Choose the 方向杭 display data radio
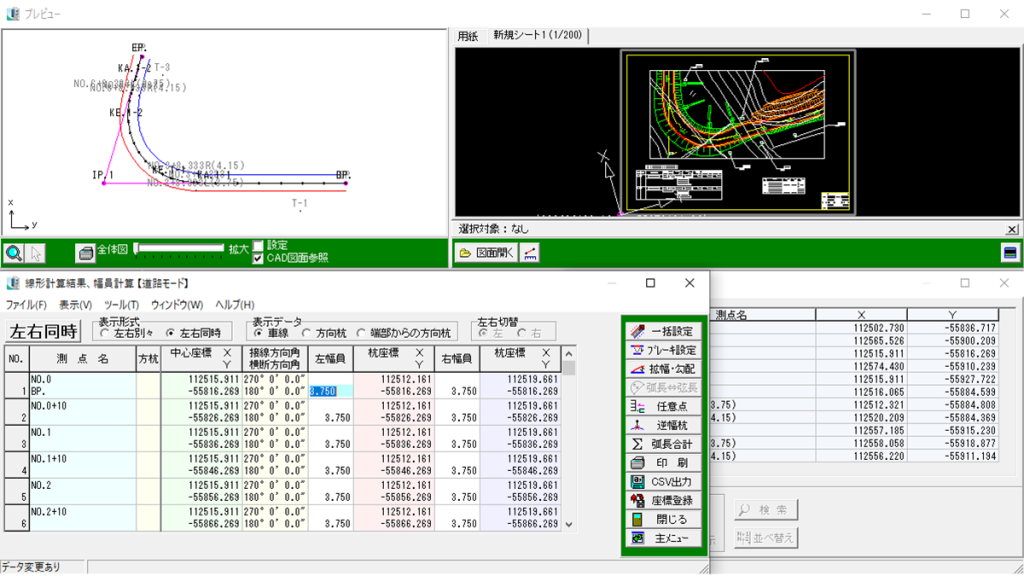The height and width of the screenshot is (576, 1024). click(x=308, y=333)
